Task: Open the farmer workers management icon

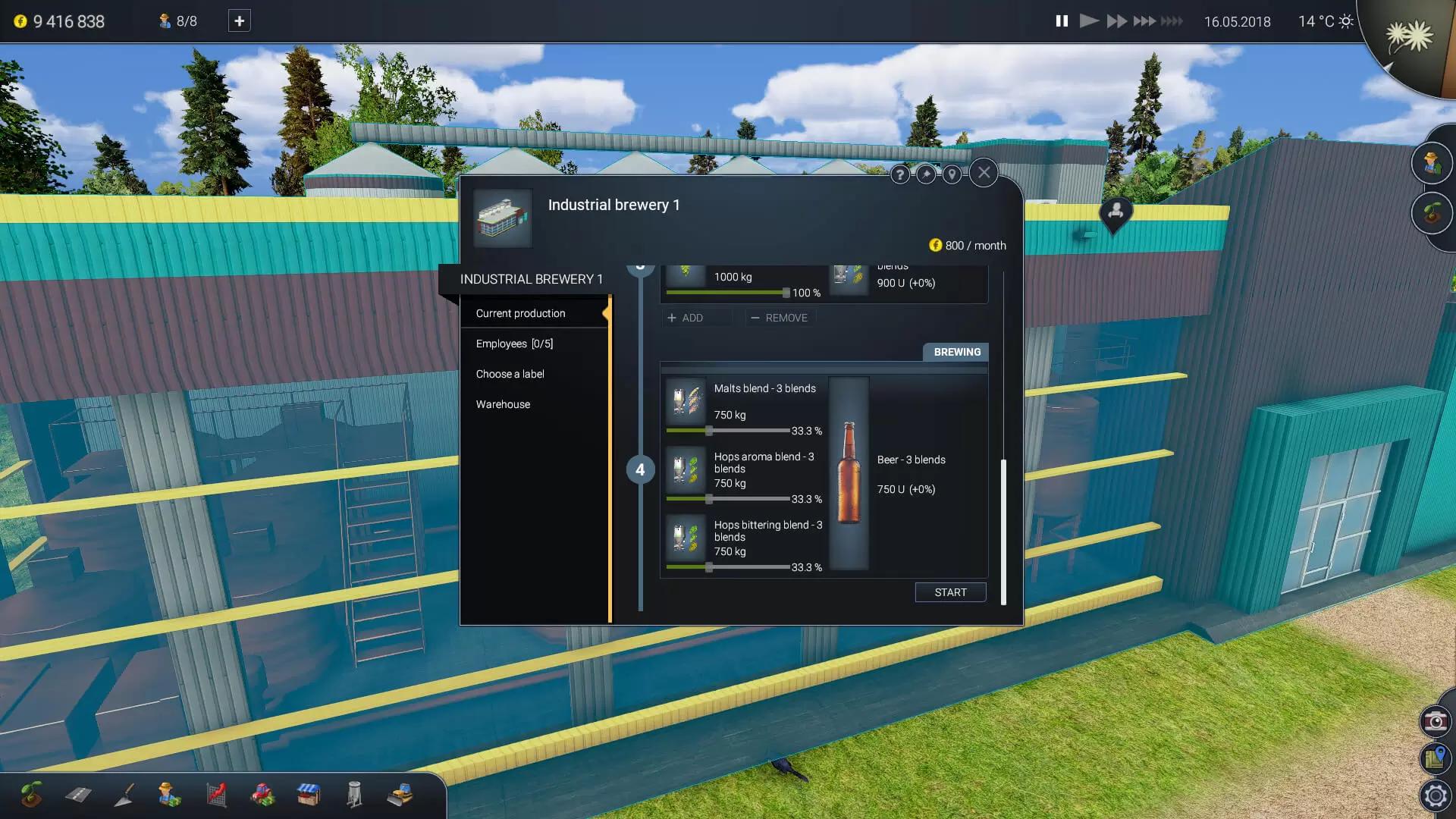Action: point(170,795)
